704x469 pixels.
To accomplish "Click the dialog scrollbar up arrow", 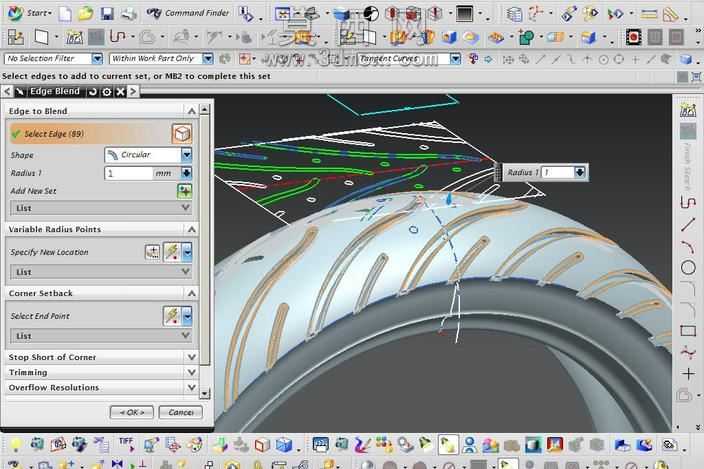I will coord(204,109).
